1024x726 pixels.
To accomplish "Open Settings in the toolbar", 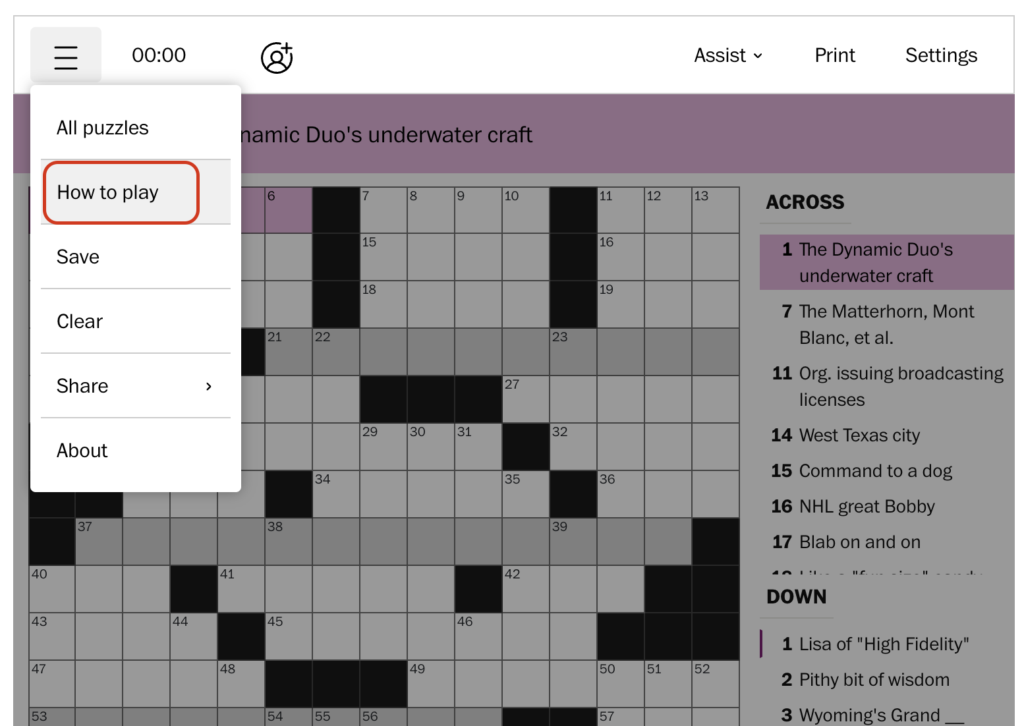I will pos(941,55).
